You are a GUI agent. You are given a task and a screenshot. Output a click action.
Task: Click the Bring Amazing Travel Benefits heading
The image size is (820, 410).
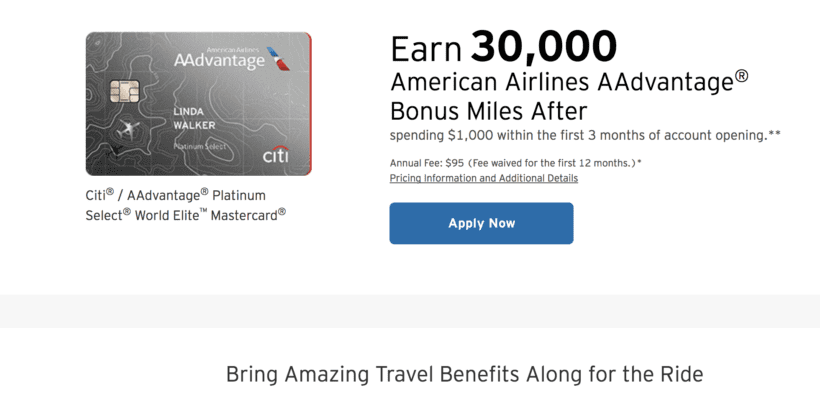pyautogui.click(x=464, y=374)
